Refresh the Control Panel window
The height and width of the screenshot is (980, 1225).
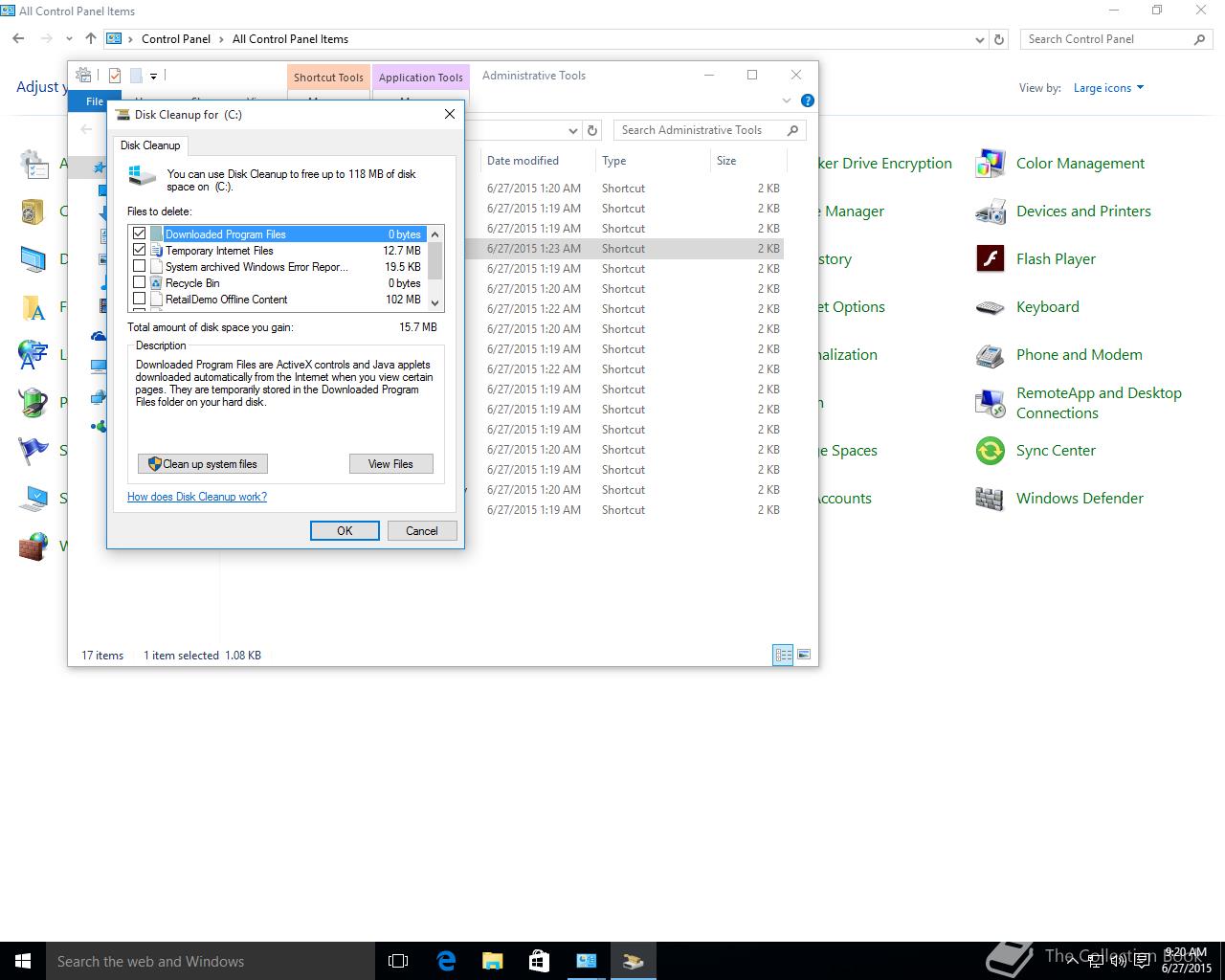coord(999,40)
